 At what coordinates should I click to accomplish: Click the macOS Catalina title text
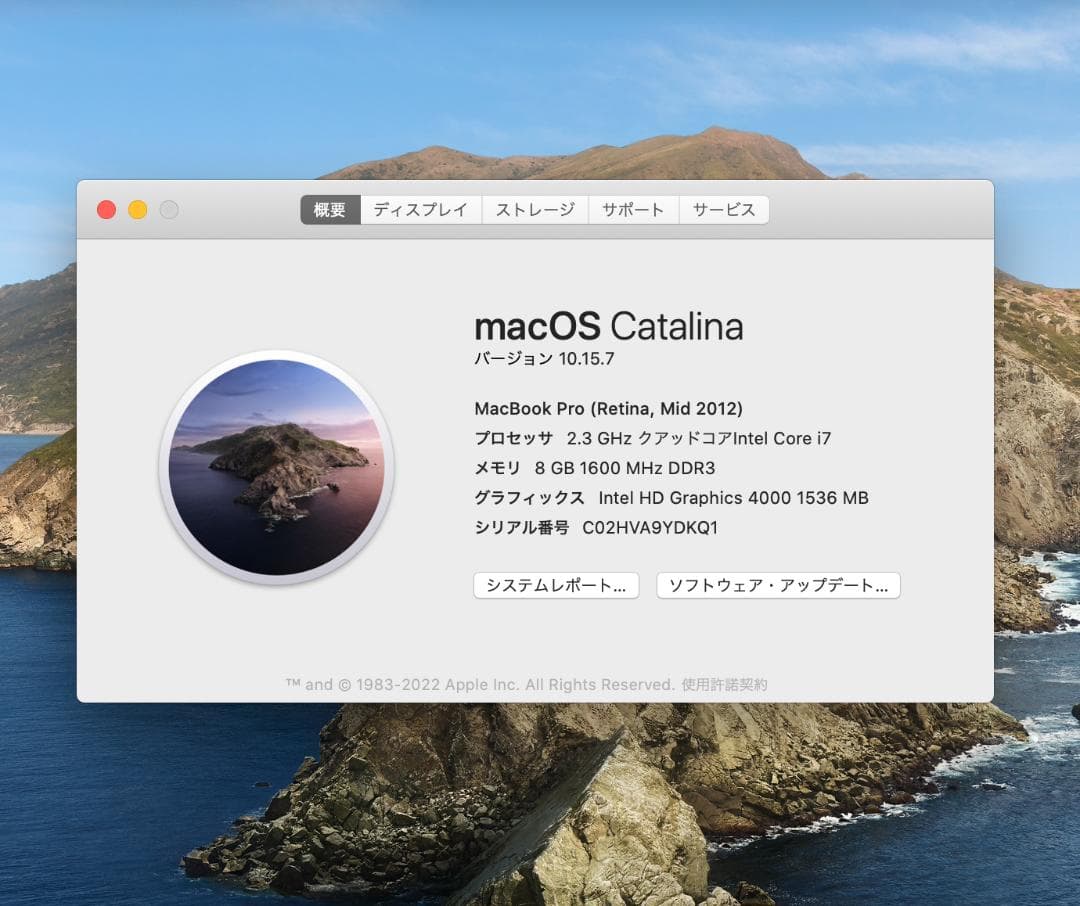(608, 326)
